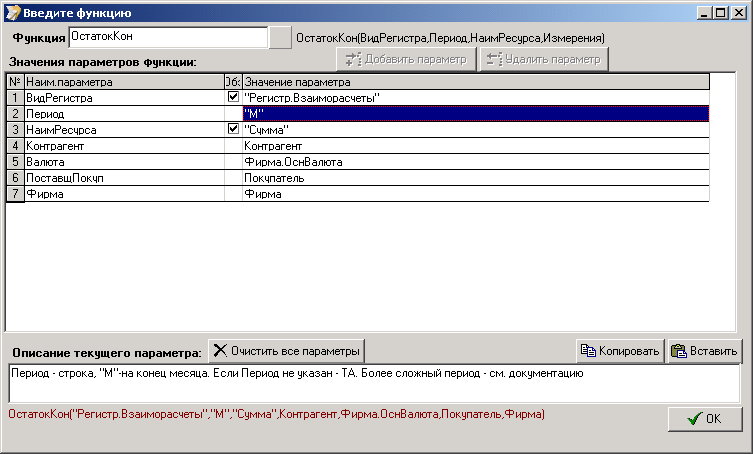This screenshot has height=454, width=753.
Task: Select the highlighted "М" period value cell
Action: (x=475, y=114)
